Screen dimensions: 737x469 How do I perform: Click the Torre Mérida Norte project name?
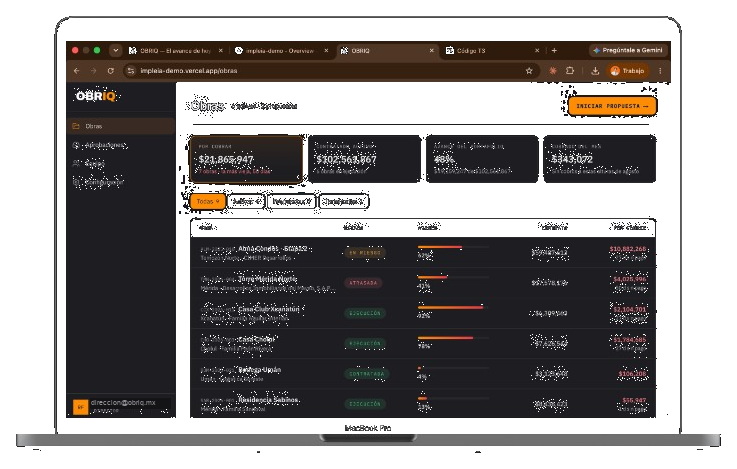coord(267,279)
